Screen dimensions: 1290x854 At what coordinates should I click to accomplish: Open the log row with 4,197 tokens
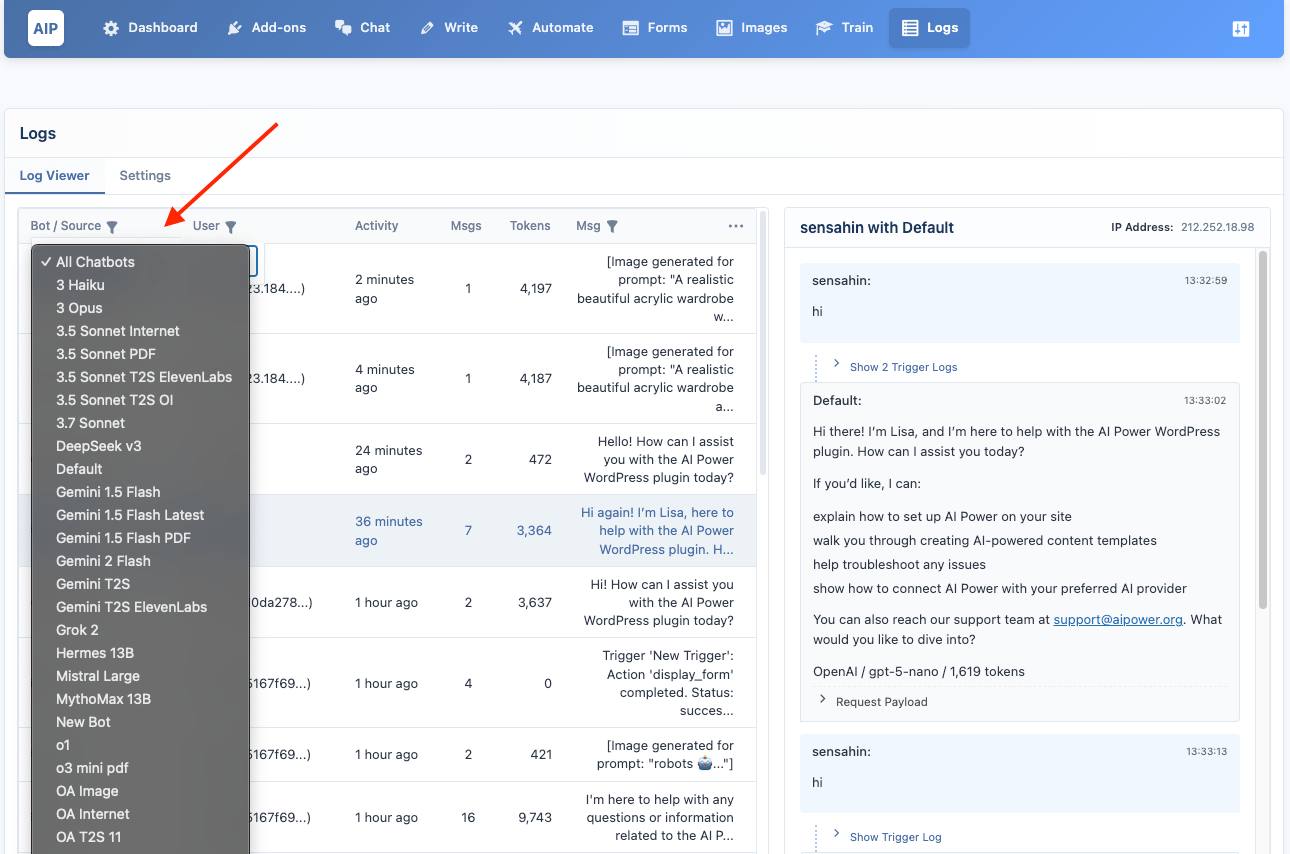(388, 289)
